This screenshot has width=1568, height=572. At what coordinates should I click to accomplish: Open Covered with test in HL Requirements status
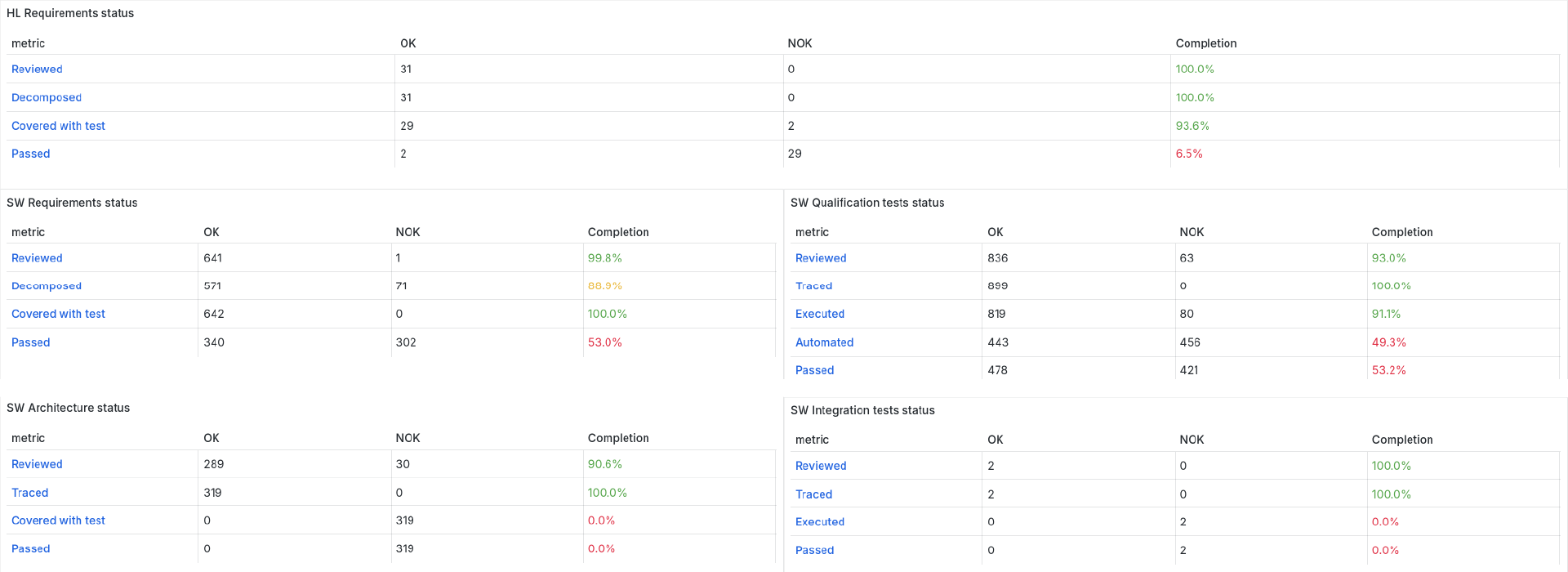pos(58,126)
